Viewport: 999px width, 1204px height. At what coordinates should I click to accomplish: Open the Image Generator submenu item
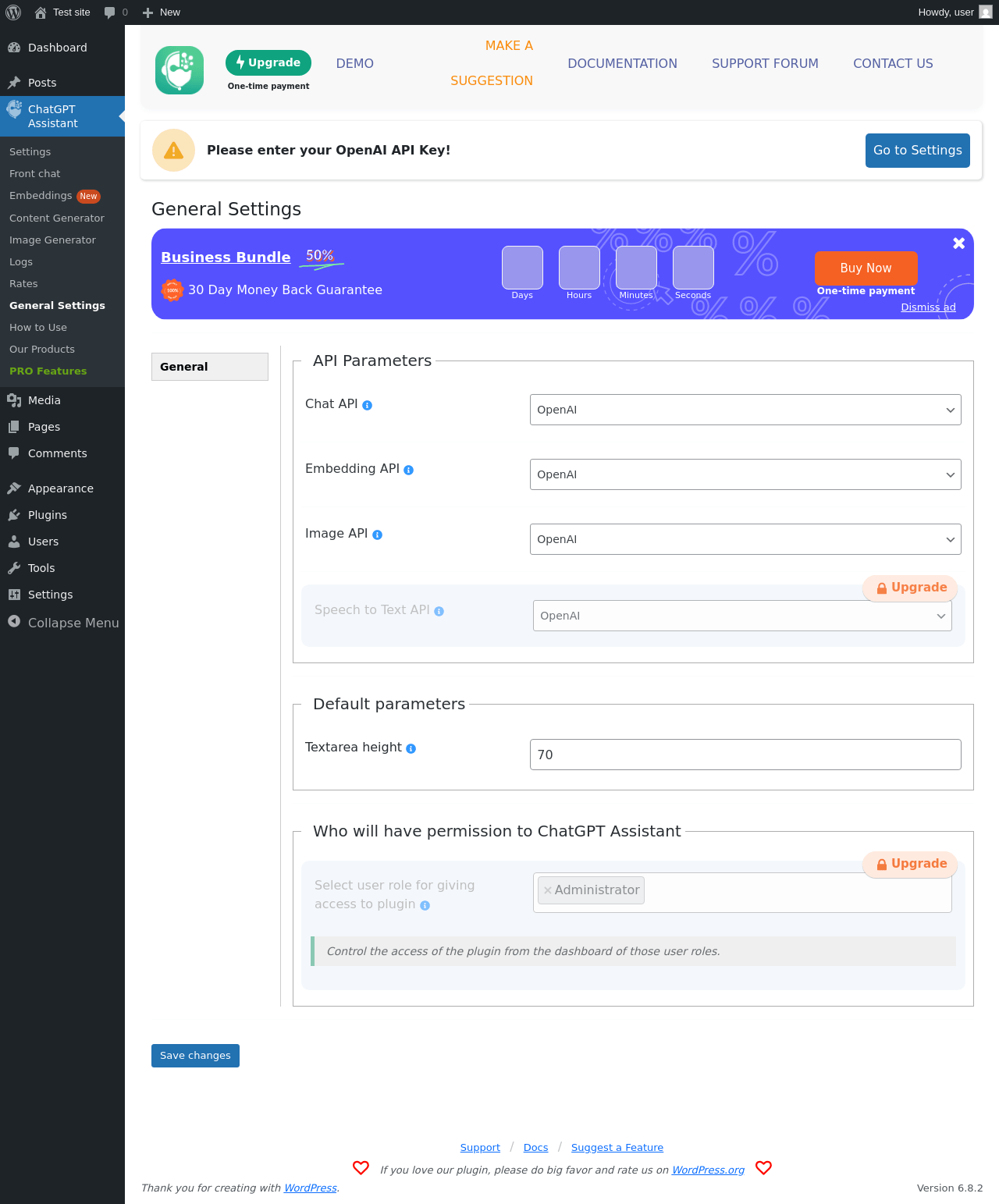click(x=53, y=240)
